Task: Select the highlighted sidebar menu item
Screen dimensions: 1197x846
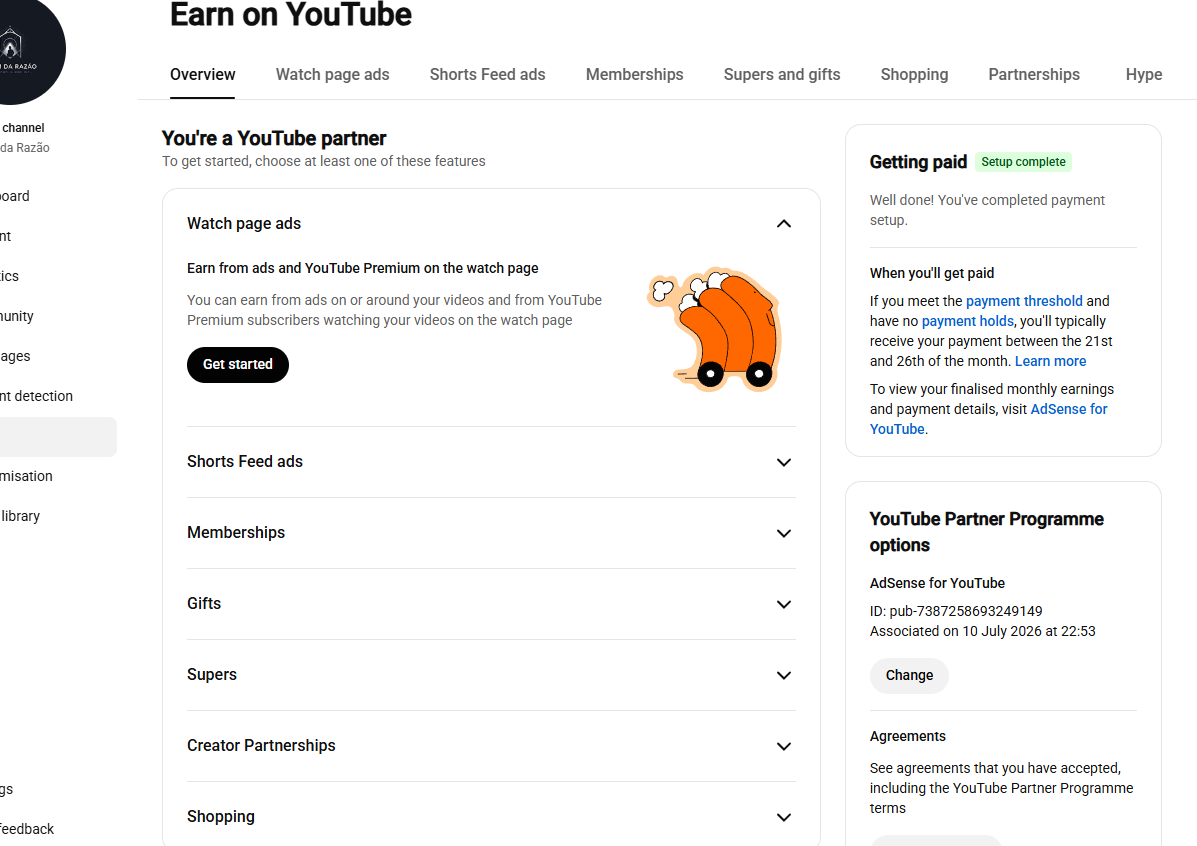Action: tap(58, 437)
